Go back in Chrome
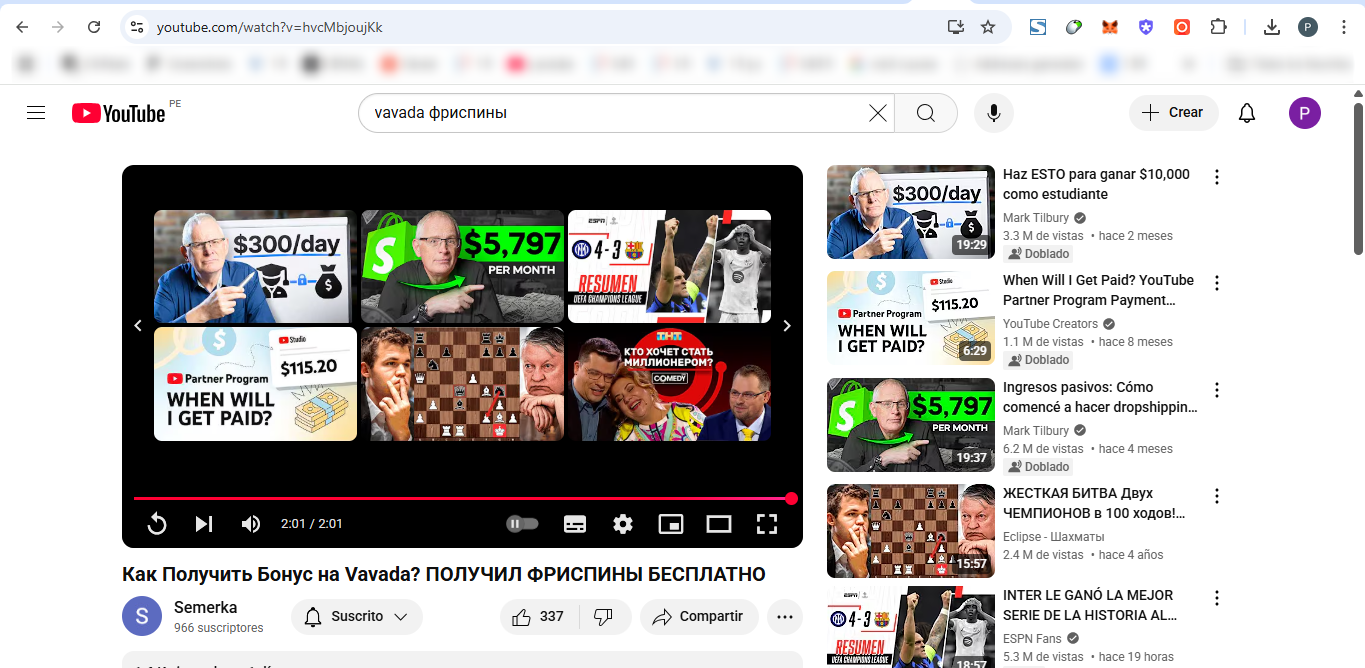The height and width of the screenshot is (668, 1365). (22, 27)
